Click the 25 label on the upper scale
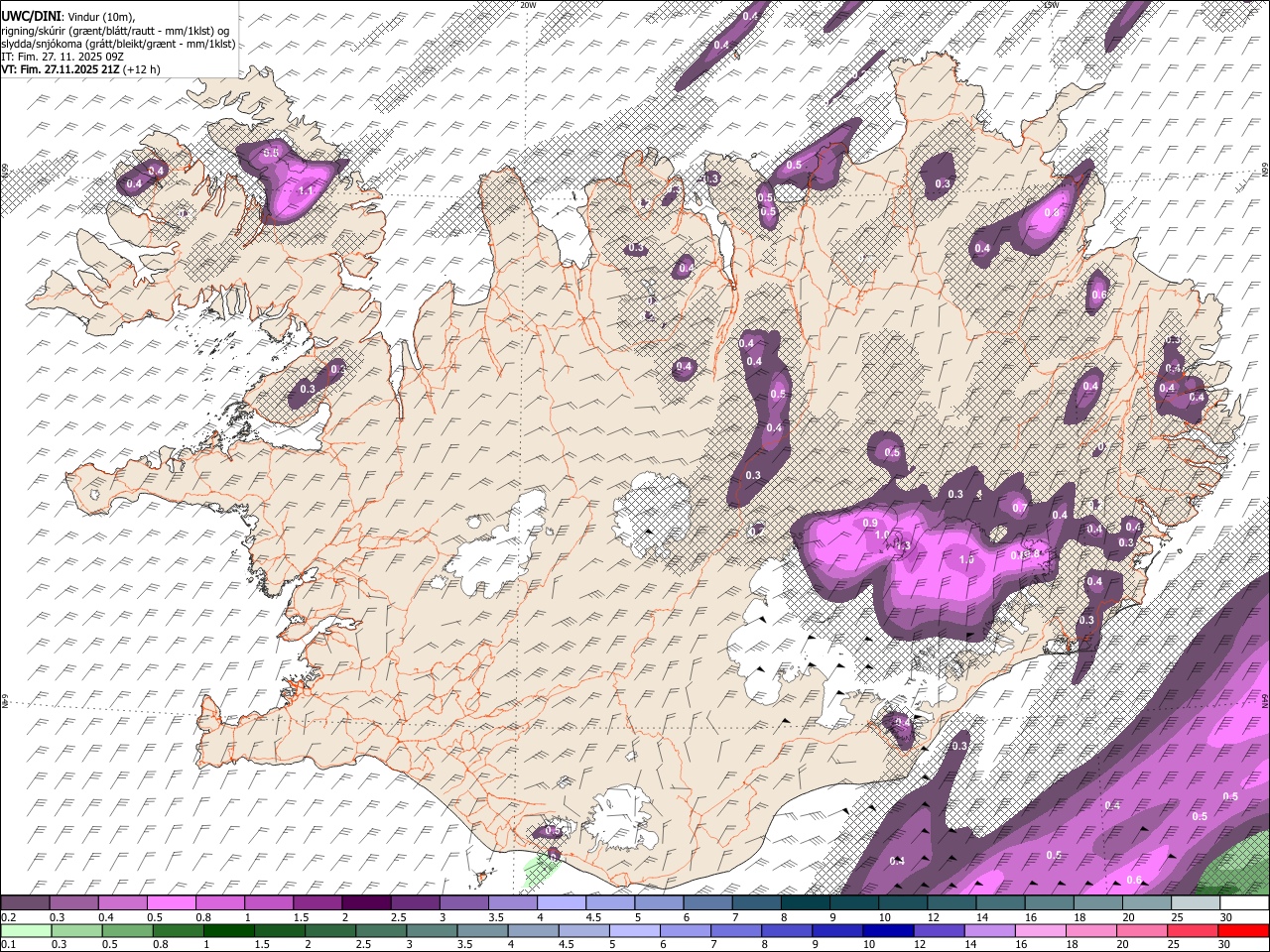This screenshot has height=952, width=1270. [x=1177, y=917]
